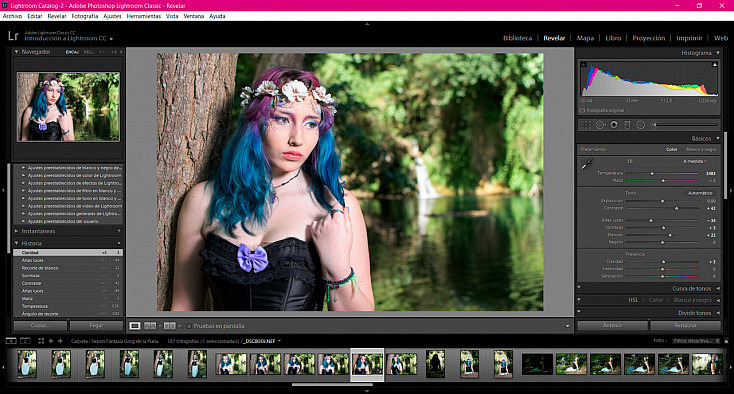Collapse the left panel group arrow

(3, 190)
